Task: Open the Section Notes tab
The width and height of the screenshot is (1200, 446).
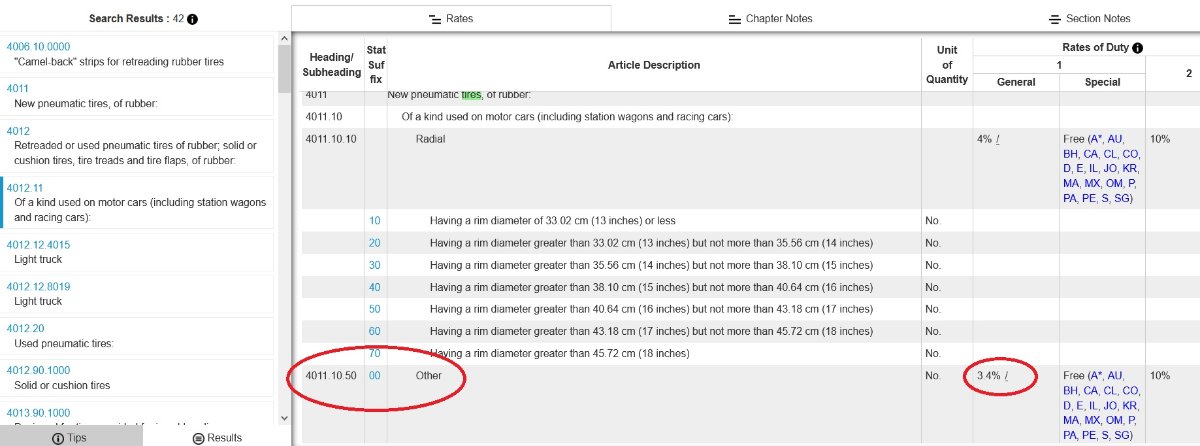Action: pos(1089,19)
